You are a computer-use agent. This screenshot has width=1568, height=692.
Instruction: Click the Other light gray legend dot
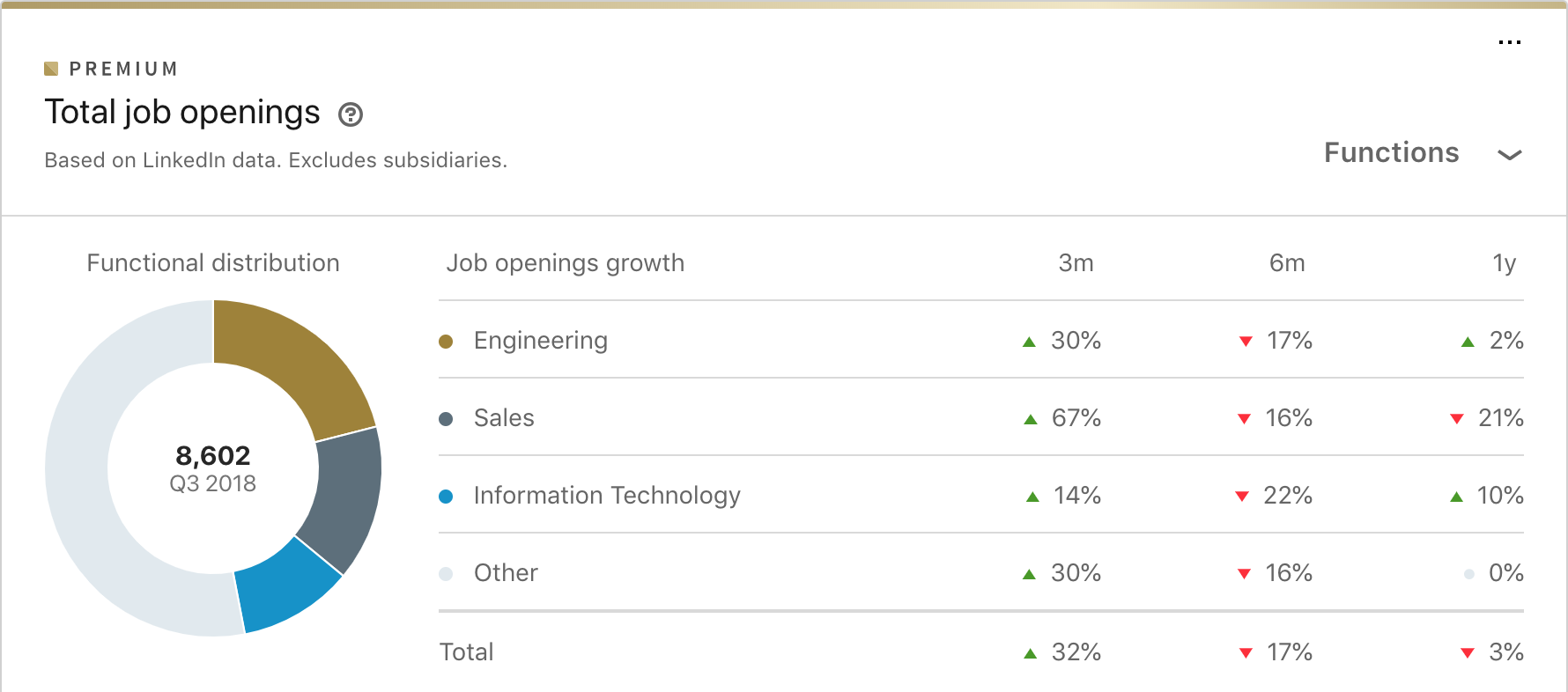click(x=446, y=574)
